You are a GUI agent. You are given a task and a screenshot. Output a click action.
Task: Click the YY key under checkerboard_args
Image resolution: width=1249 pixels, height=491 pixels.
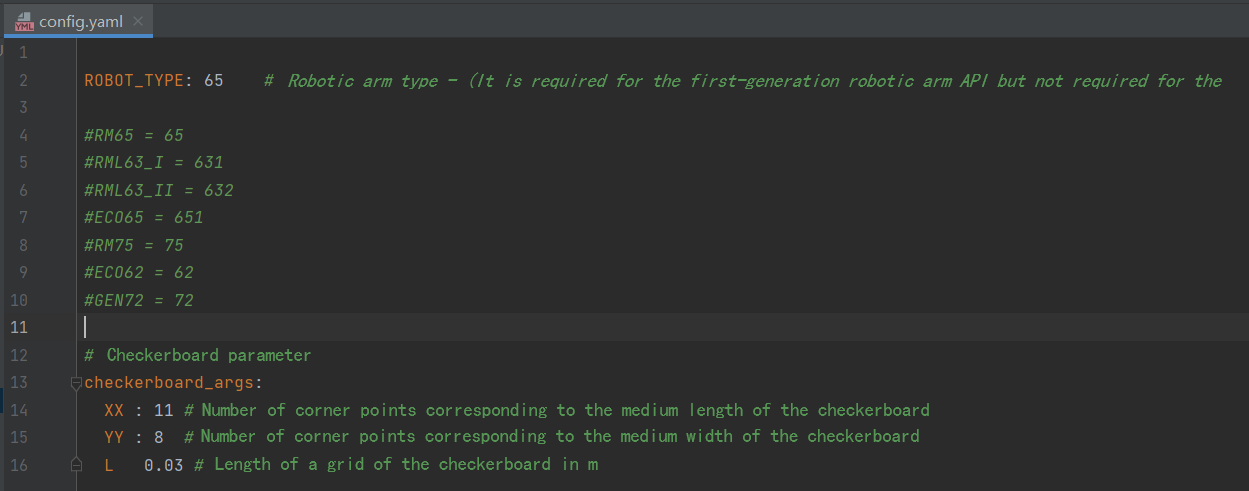pyautogui.click(x=114, y=437)
